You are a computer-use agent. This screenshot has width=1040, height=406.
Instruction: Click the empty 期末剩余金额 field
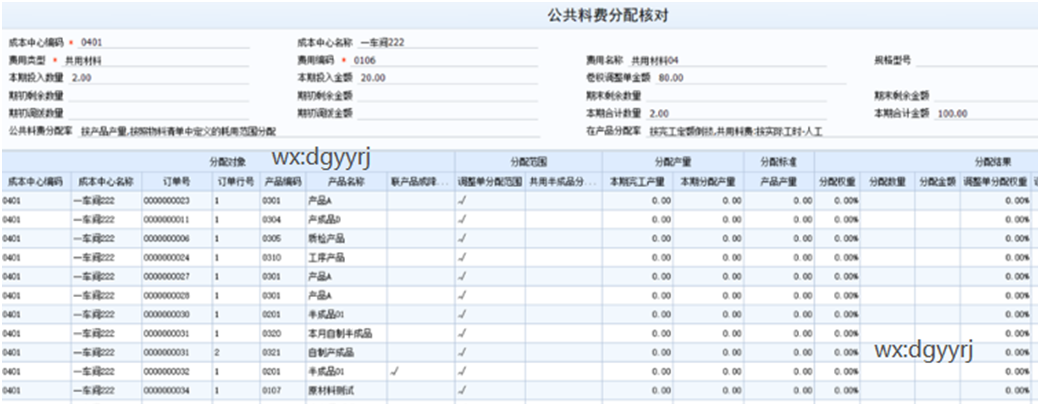[986, 96]
